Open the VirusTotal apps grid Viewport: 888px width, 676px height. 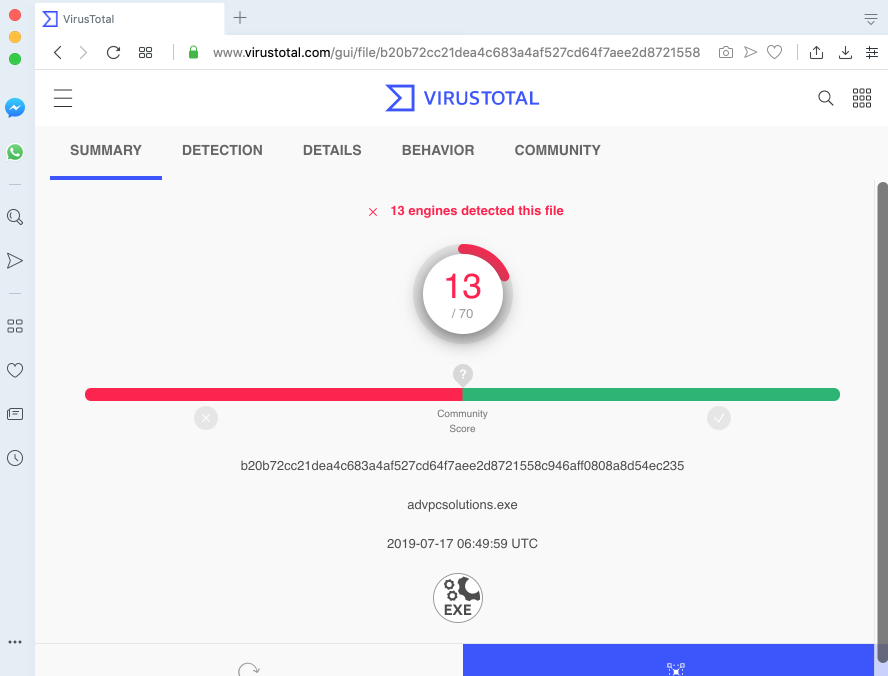(862, 98)
